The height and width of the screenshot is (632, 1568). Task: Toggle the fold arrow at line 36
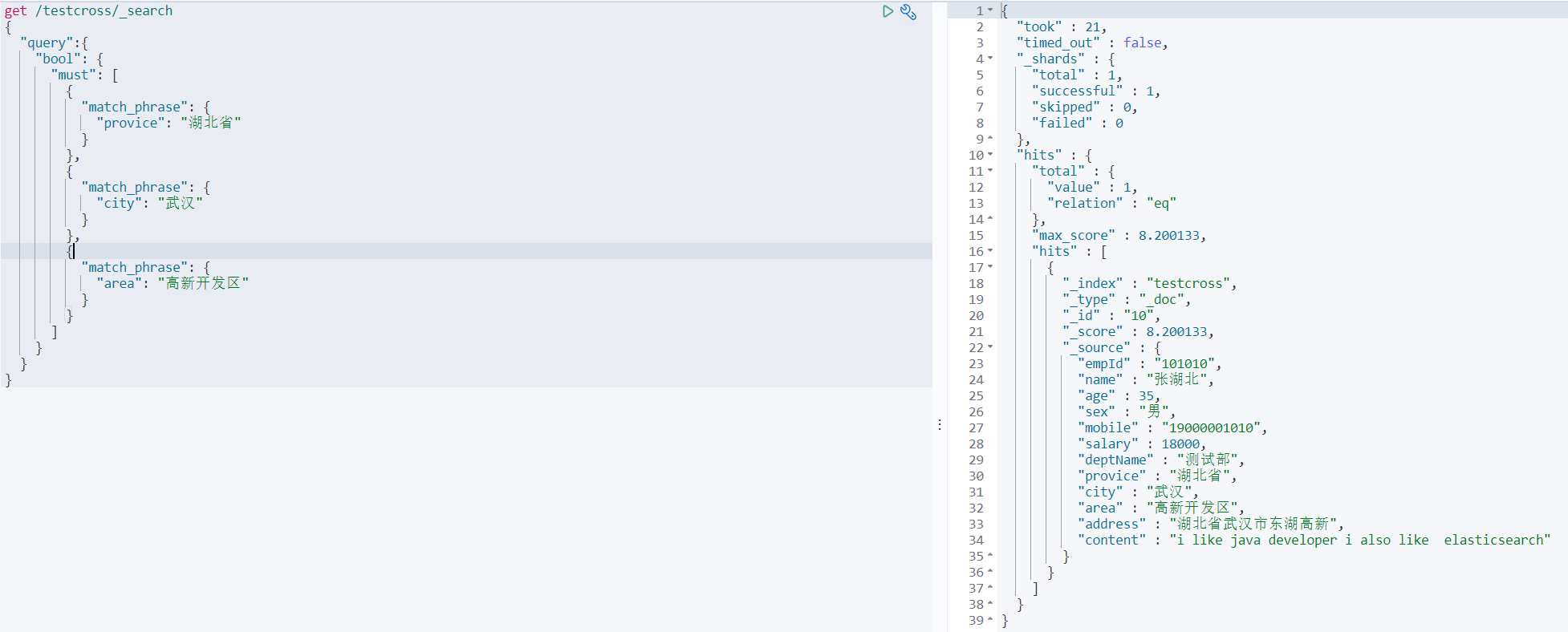coord(990,572)
